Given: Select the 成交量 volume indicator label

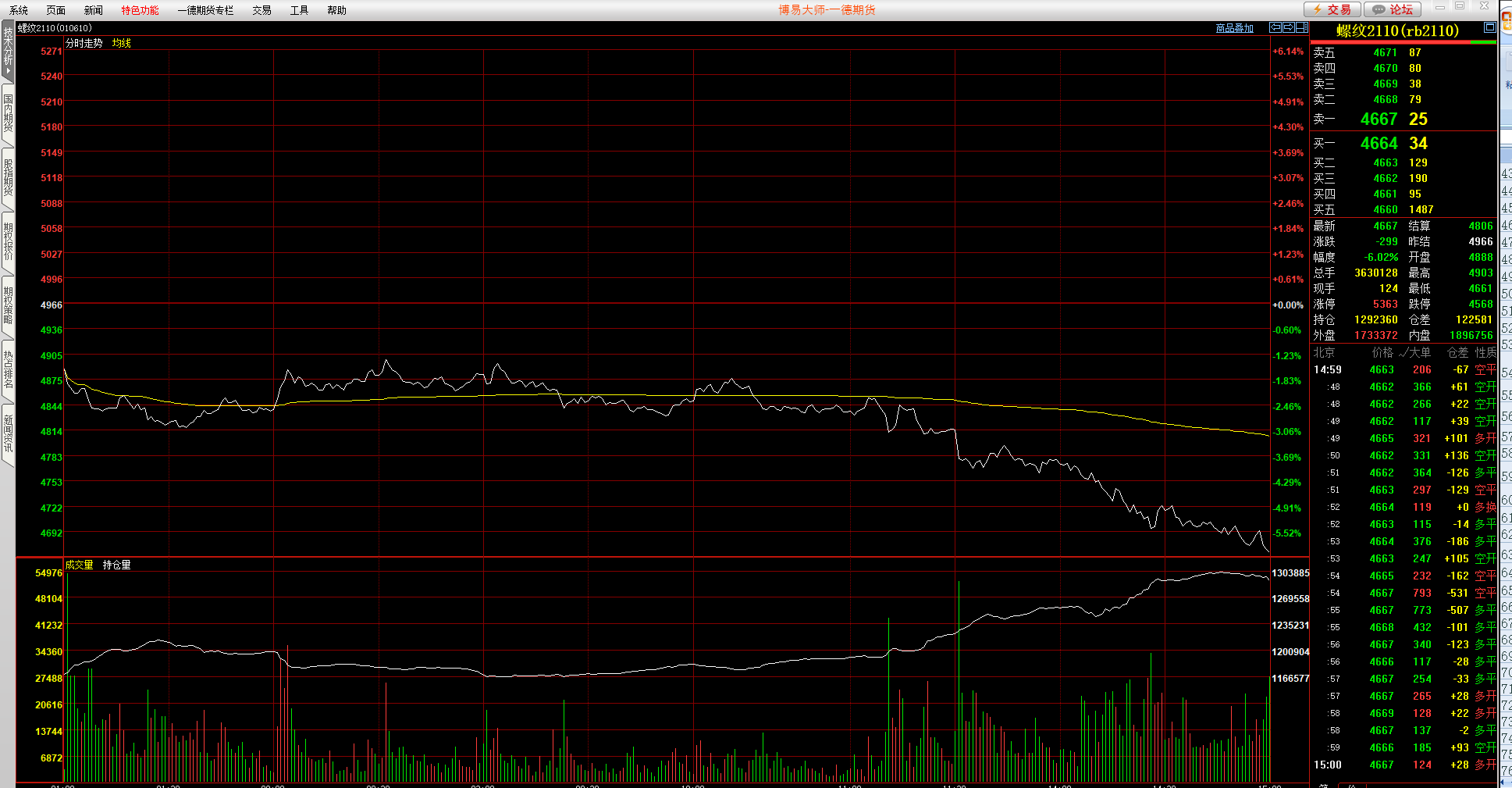Looking at the screenshot, I should point(79,565).
